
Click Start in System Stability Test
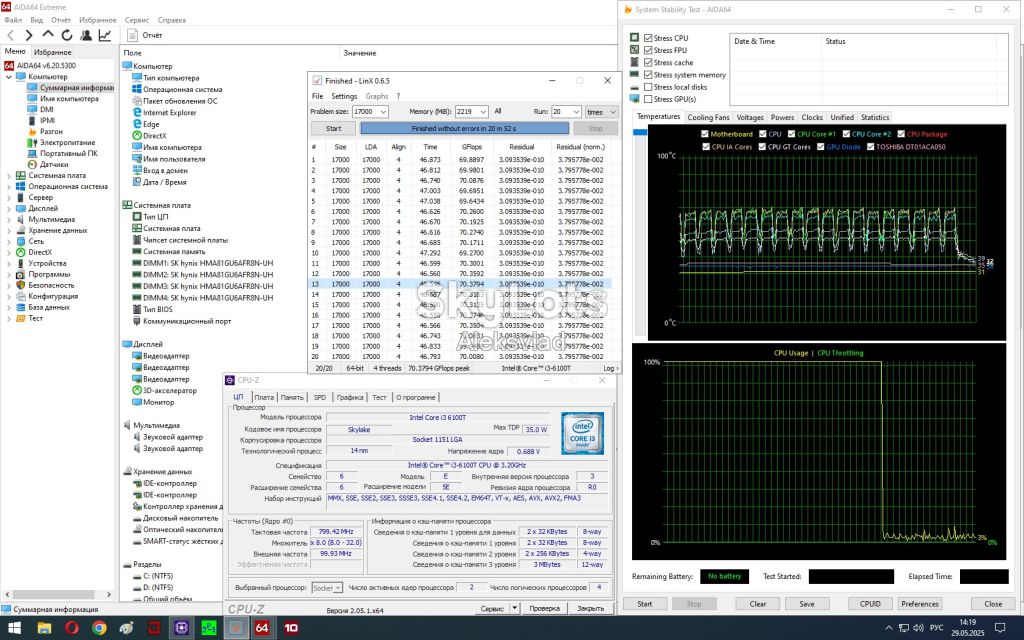point(645,604)
